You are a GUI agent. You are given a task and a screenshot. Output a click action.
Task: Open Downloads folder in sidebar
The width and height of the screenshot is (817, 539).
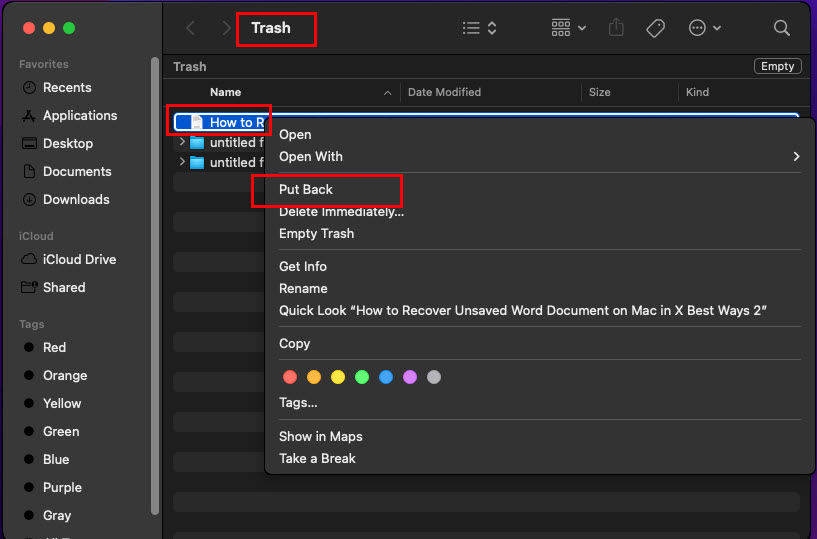click(x=75, y=199)
